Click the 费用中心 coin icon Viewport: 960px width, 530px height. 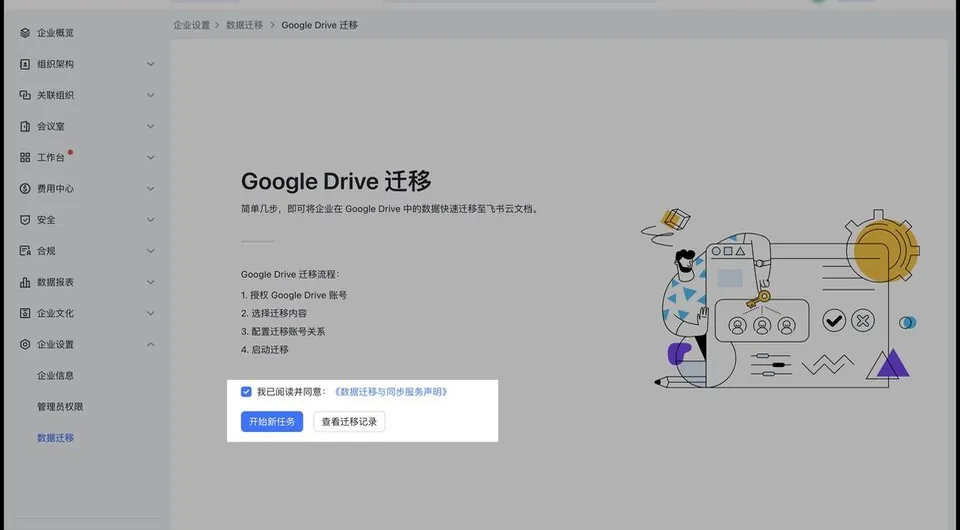click(x=24, y=188)
